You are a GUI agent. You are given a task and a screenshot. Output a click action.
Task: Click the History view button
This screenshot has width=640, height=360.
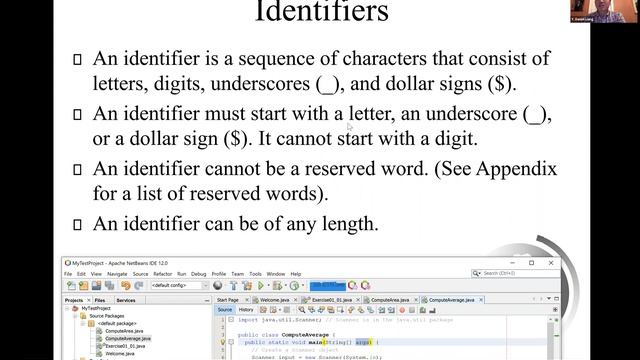pyautogui.click(x=246, y=310)
